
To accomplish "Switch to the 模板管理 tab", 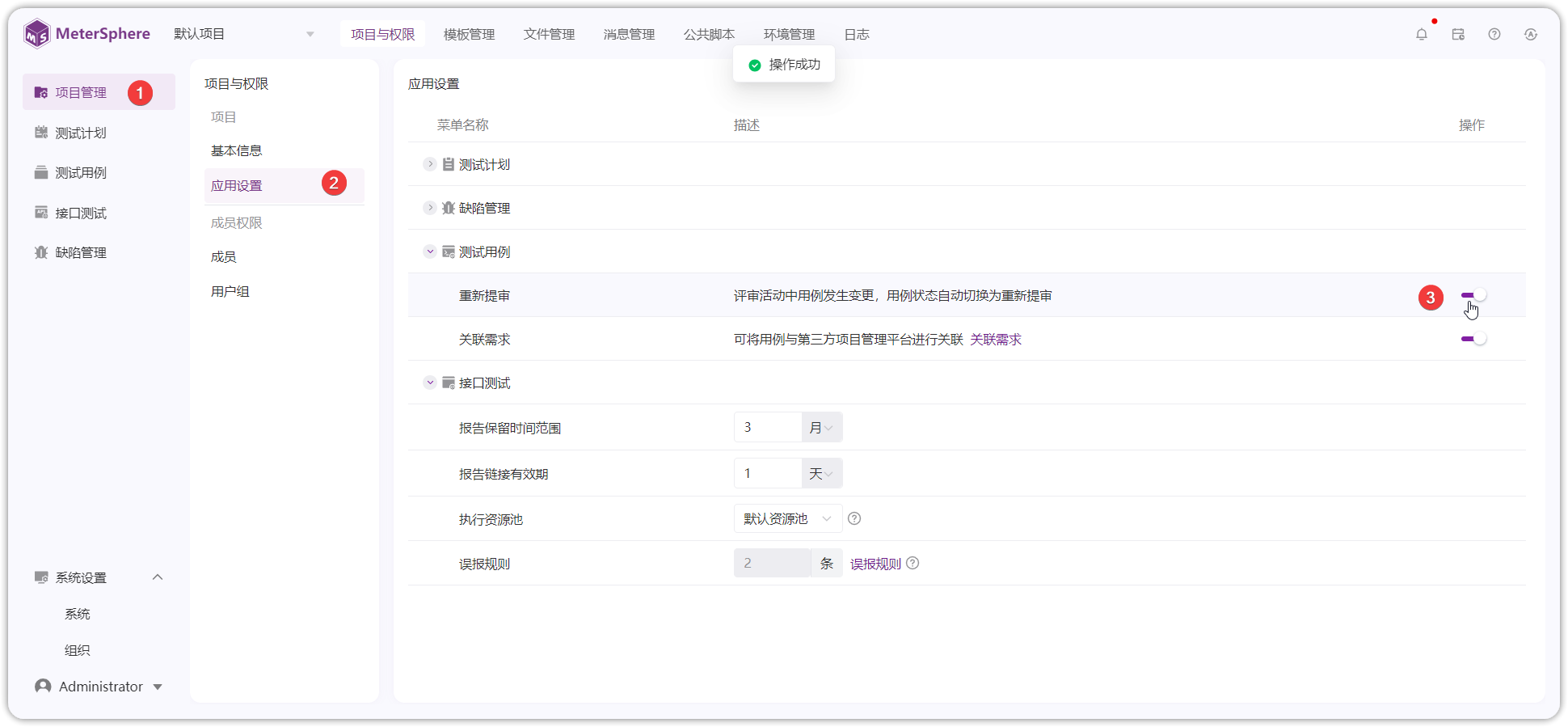I will (470, 34).
